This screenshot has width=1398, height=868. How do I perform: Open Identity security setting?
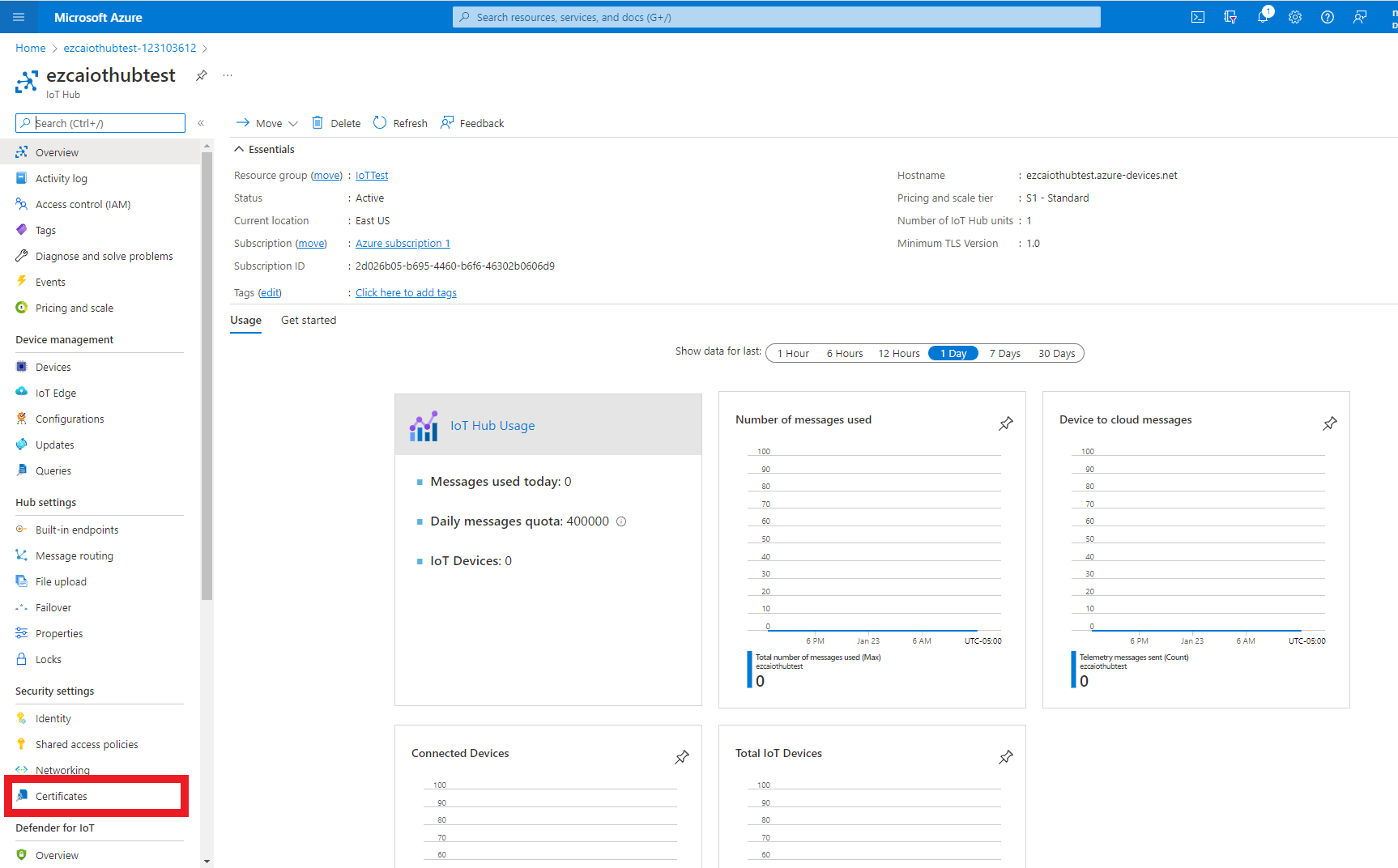point(53,718)
